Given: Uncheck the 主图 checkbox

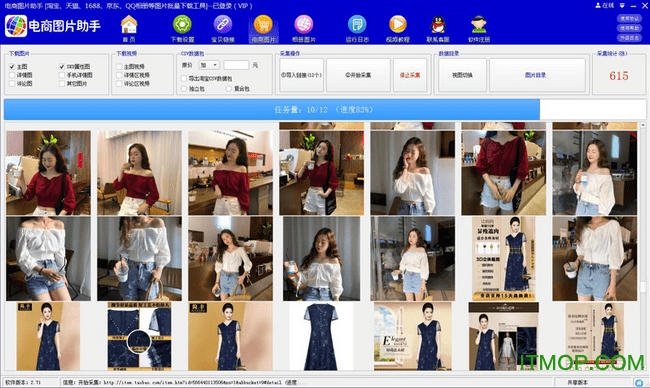Looking at the screenshot, I should [12, 66].
